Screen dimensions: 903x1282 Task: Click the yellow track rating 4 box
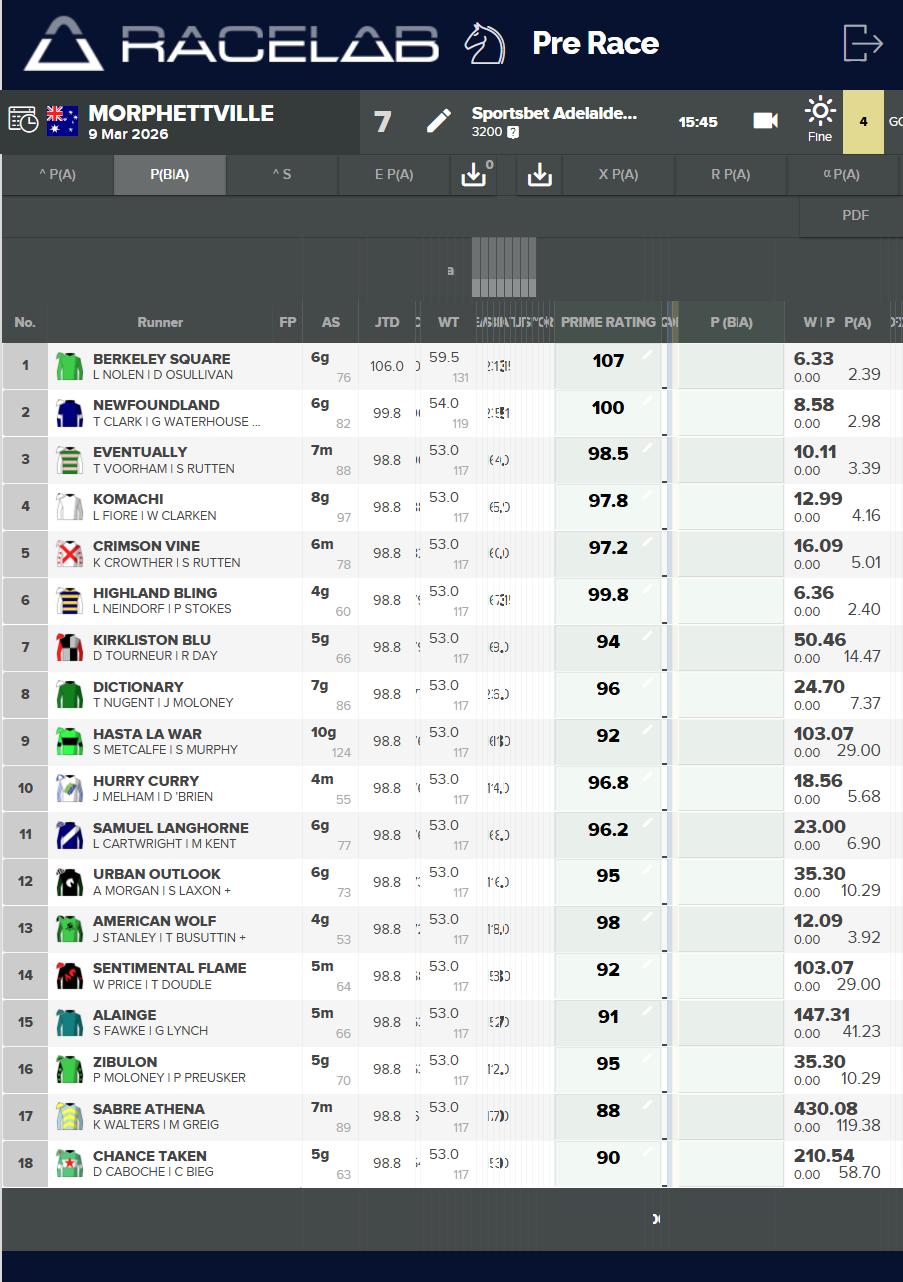(863, 122)
